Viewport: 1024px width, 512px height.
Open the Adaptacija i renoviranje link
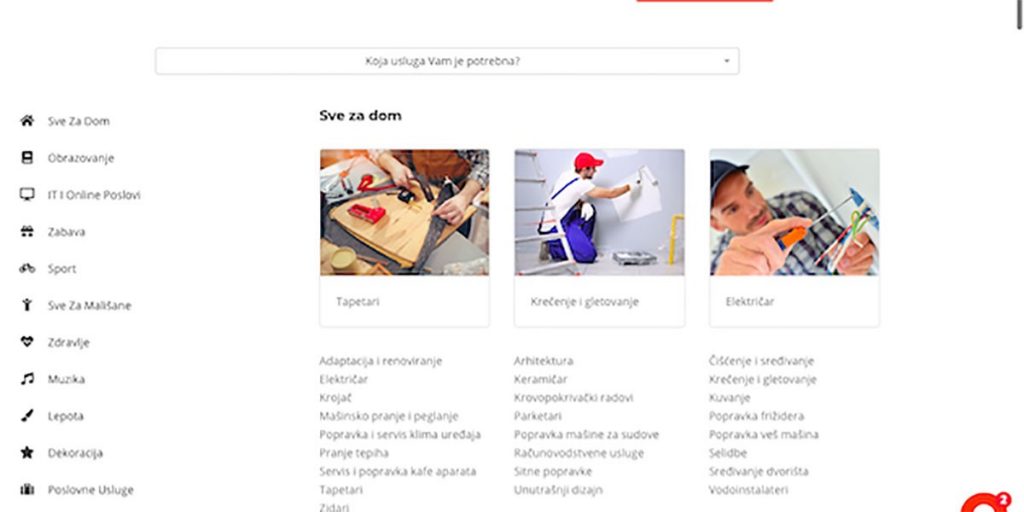point(381,360)
